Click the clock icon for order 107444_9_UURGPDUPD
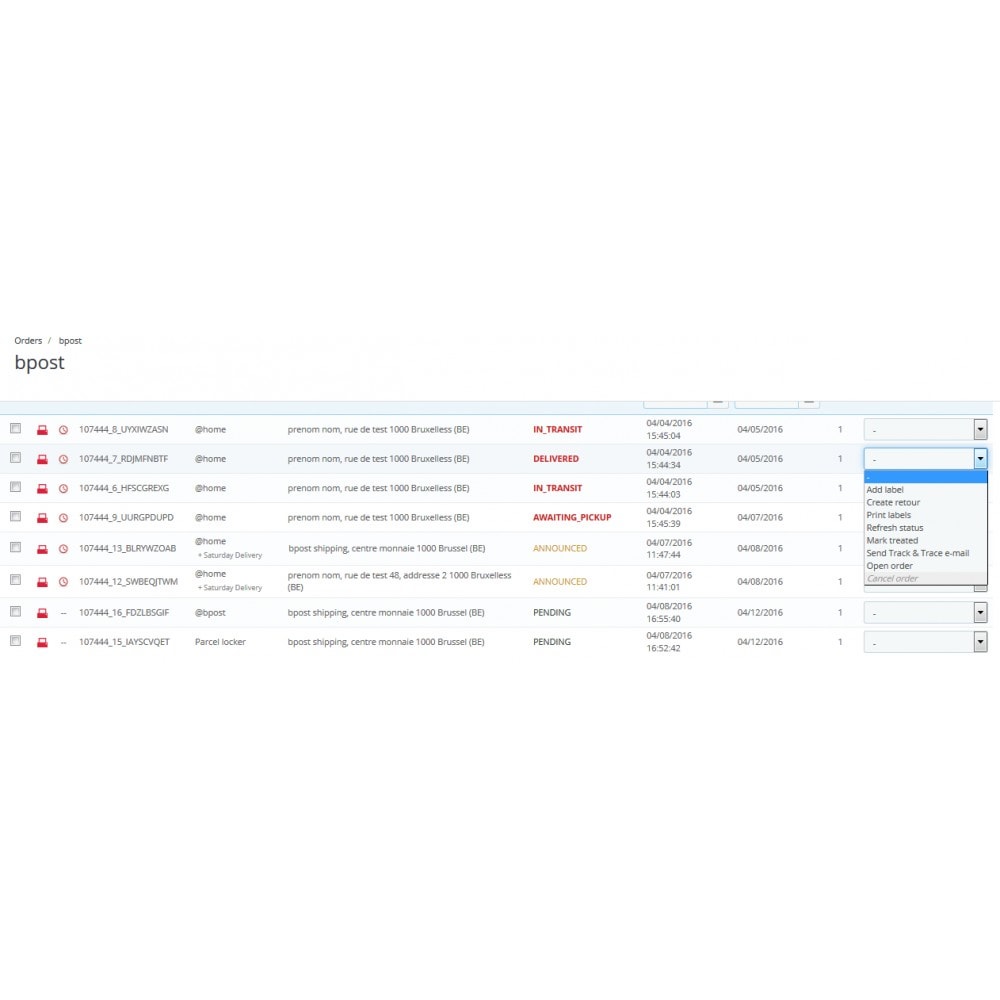The height and width of the screenshot is (1000, 1000). (63, 518)
